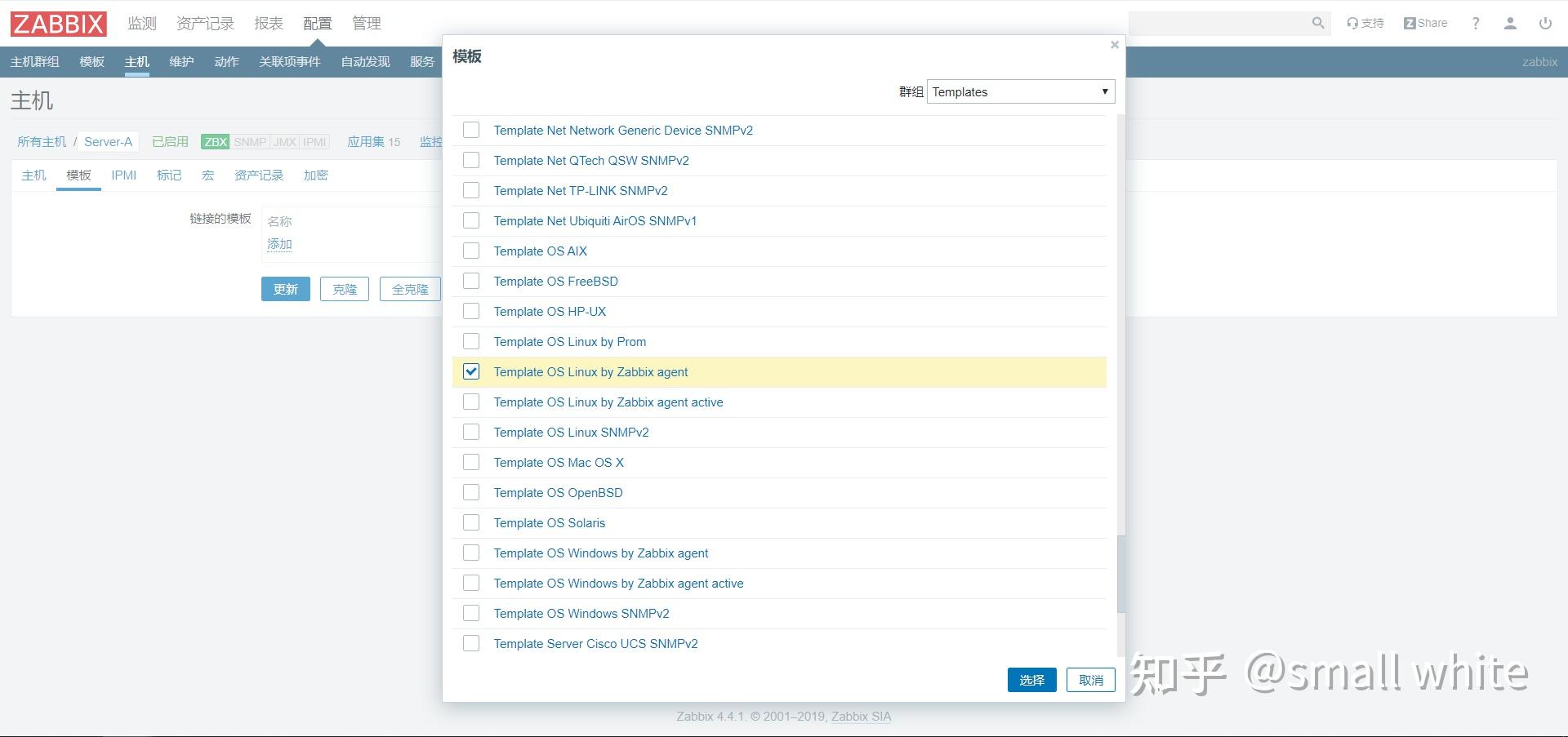Screen dimensions: 1568x737
Task: Open the 配置 top menu
Action: (x=318, y=24)
